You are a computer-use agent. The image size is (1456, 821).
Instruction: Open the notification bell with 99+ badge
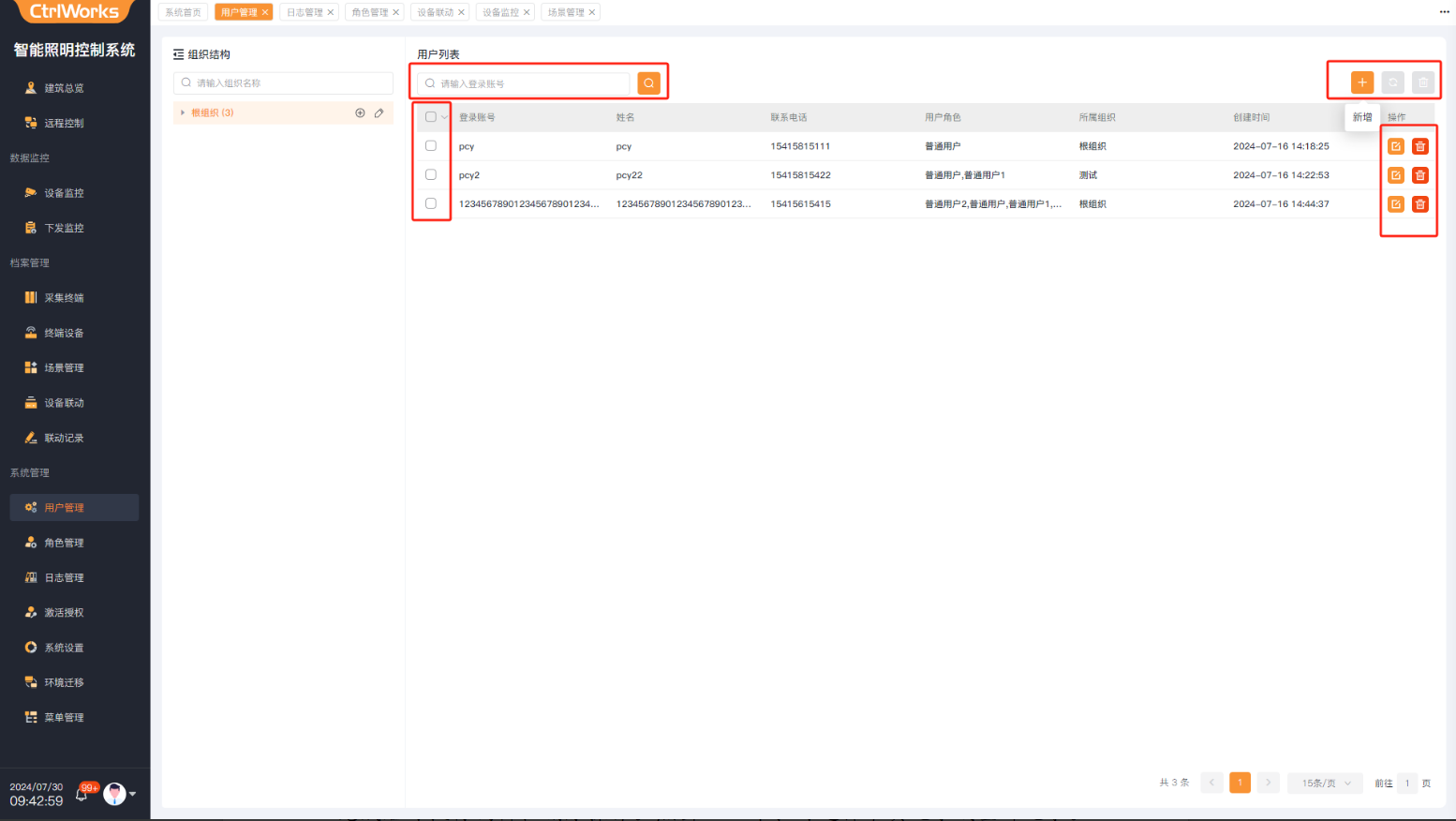point(82,794)
